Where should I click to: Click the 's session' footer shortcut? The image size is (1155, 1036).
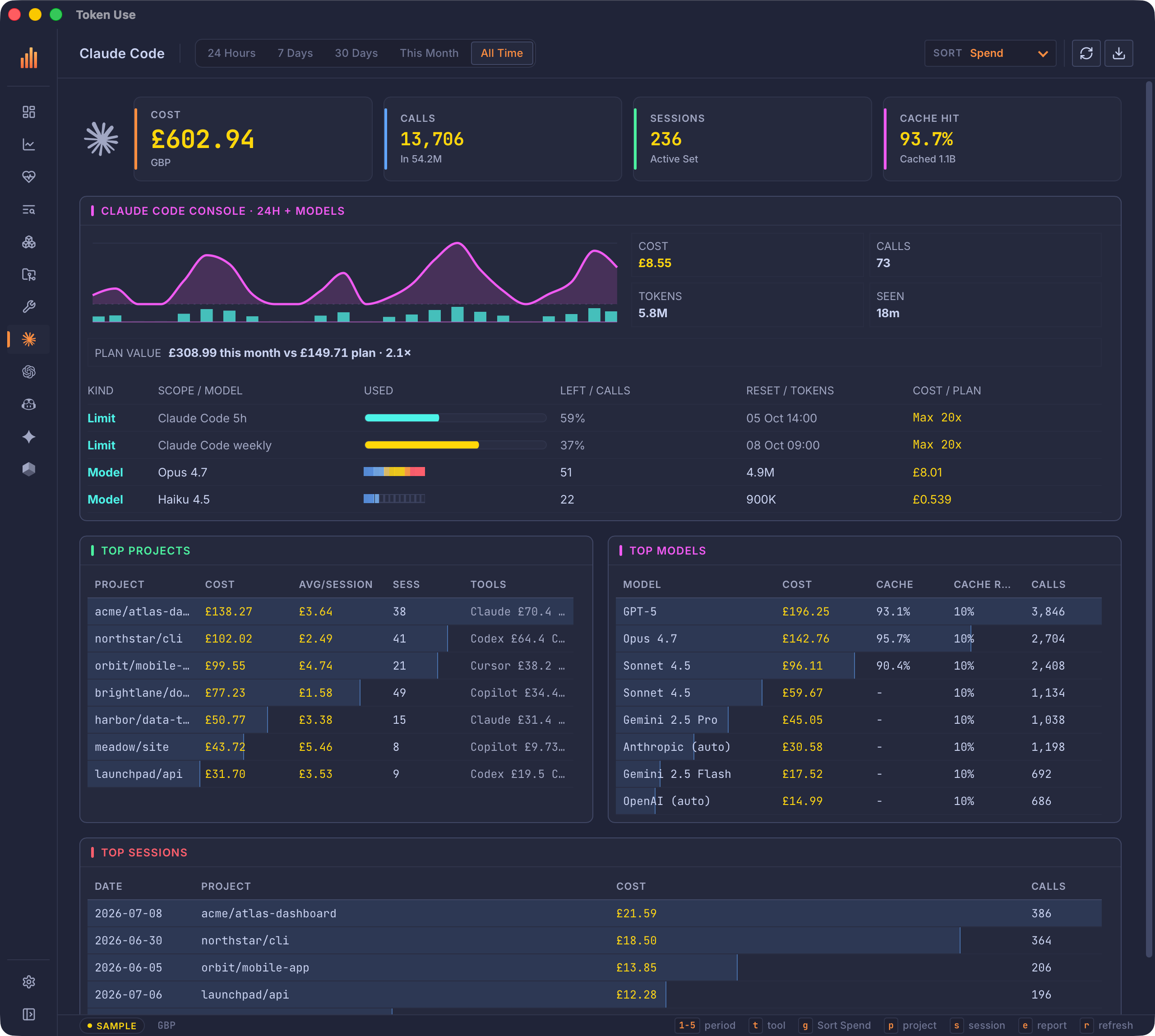pyautogui.click(x=977, y=1025)
